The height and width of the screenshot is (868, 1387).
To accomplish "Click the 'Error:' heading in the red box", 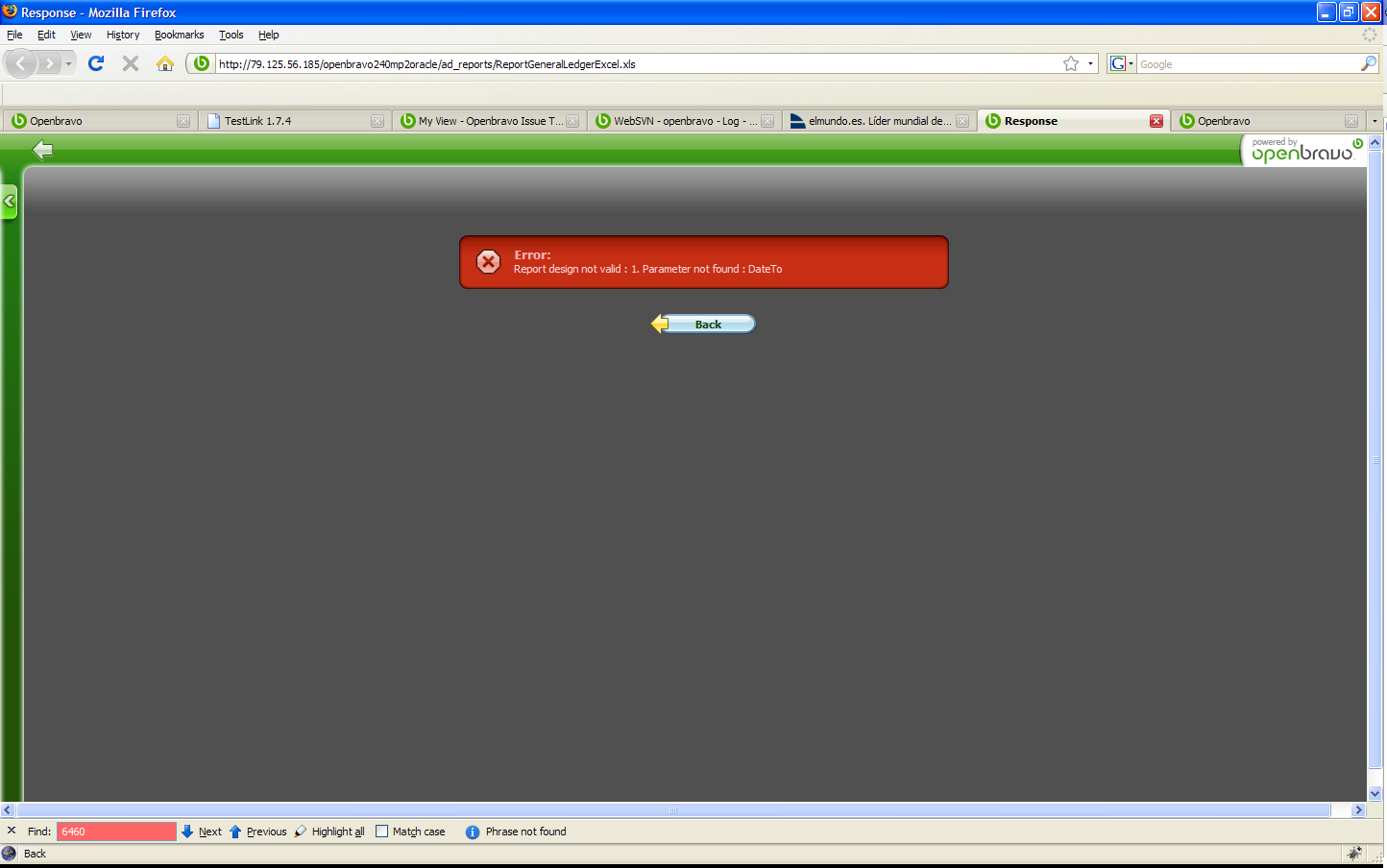I will click(x=532, y=254).
